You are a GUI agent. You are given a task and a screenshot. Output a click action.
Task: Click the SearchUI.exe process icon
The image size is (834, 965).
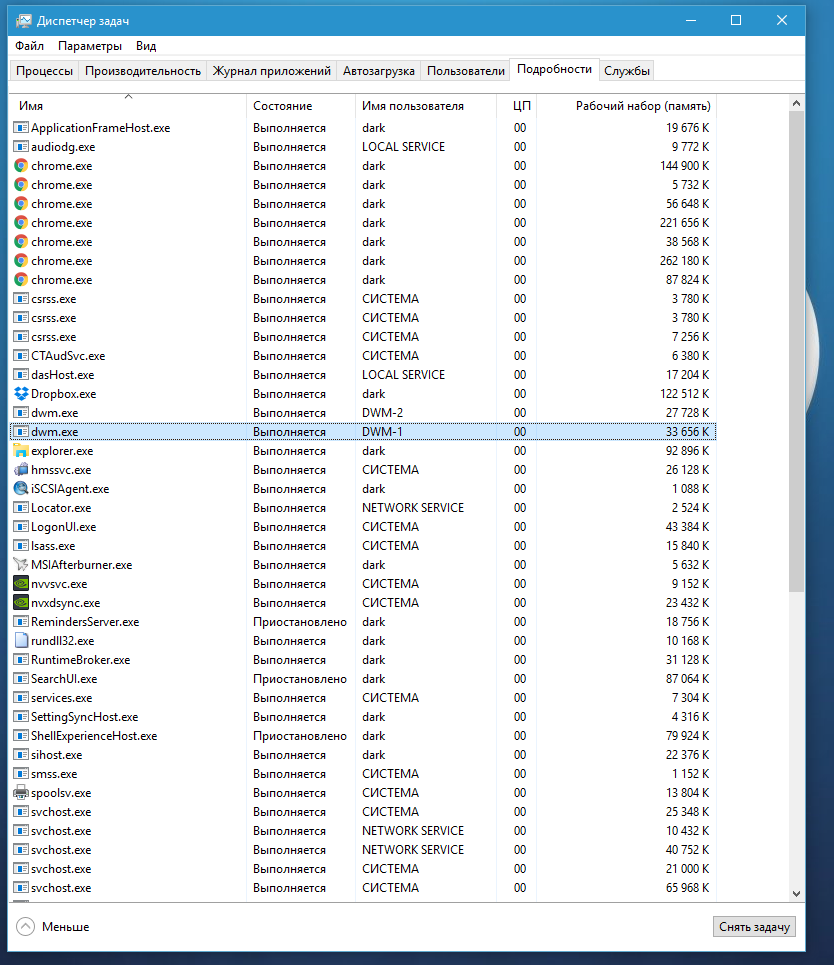click(21, 679)
